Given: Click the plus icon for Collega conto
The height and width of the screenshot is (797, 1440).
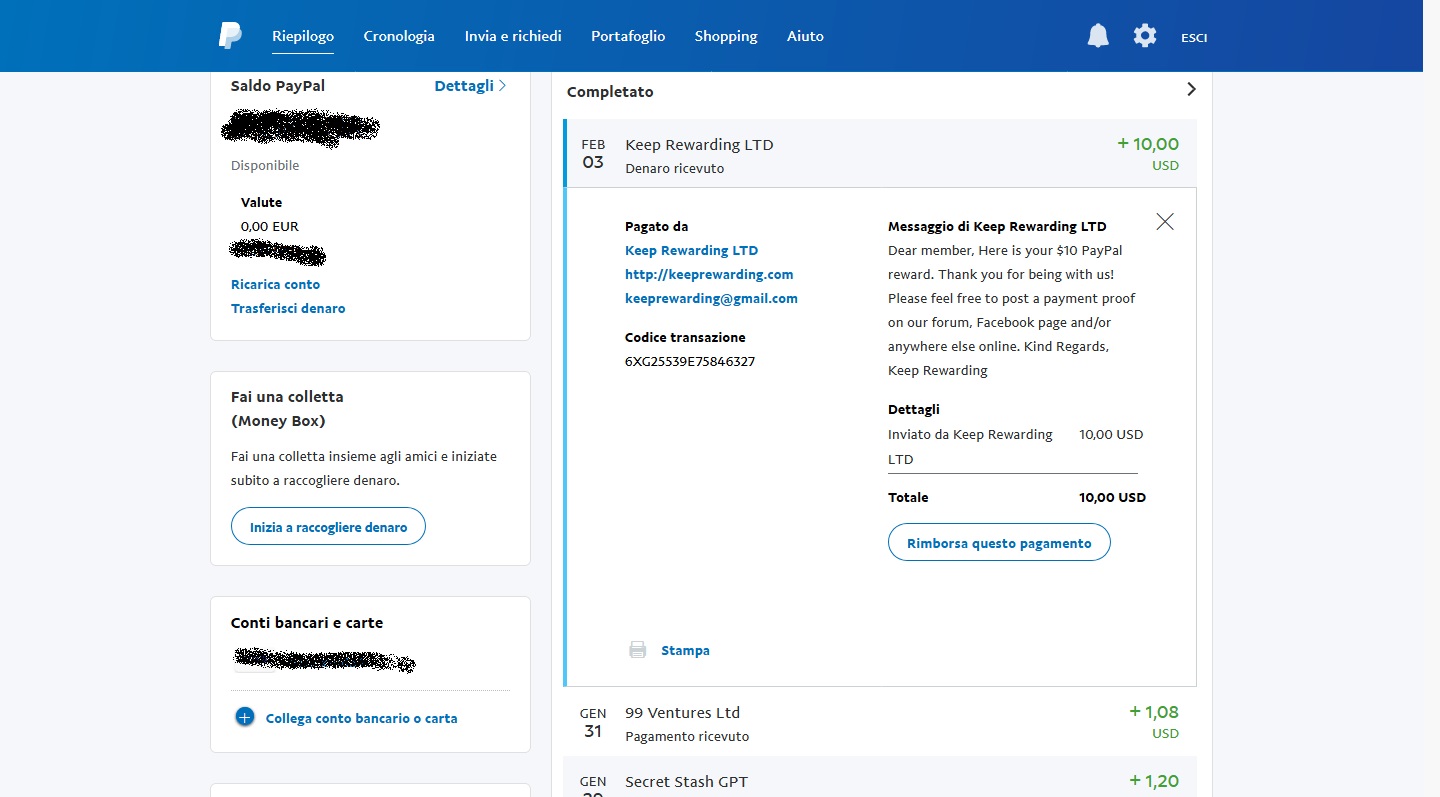Looking at the screenshot, I should [245, 717].
